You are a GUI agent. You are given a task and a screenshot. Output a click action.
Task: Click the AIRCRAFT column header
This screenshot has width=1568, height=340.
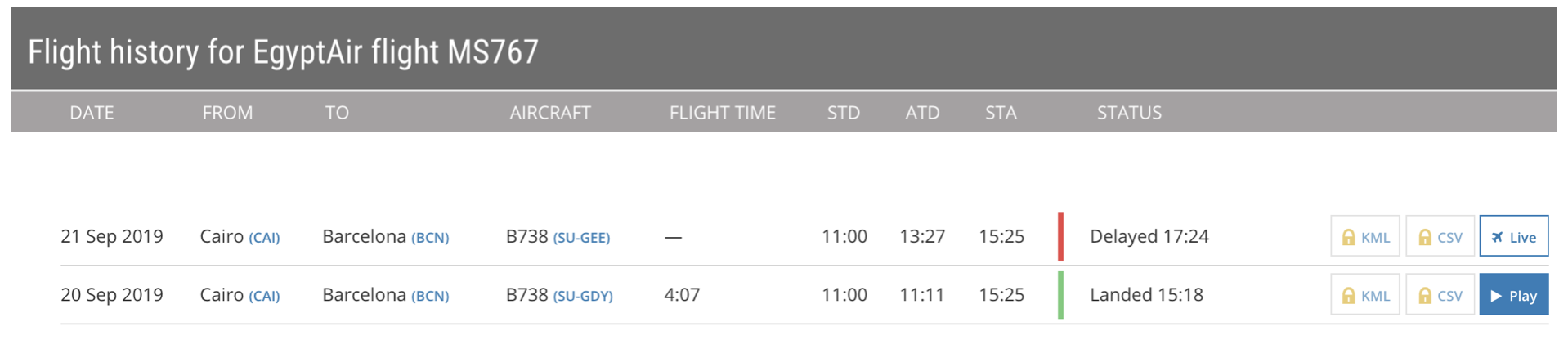coord(549,113)
